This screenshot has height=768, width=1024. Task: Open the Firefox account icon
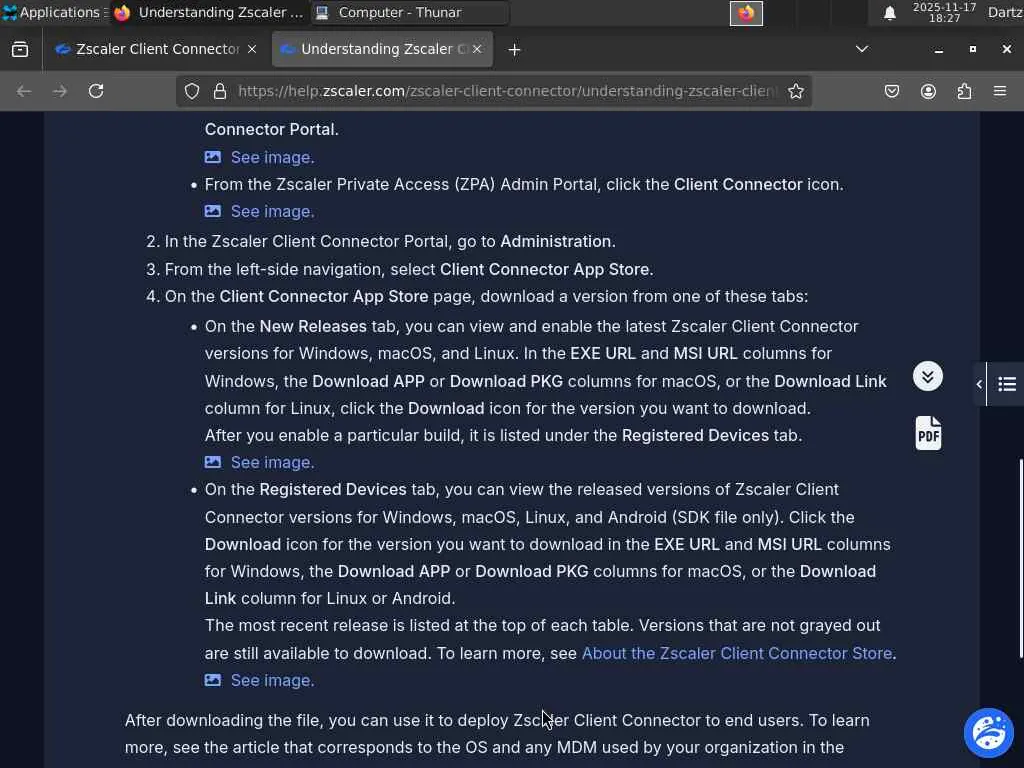pyautogui.click(x=928, y=91)
